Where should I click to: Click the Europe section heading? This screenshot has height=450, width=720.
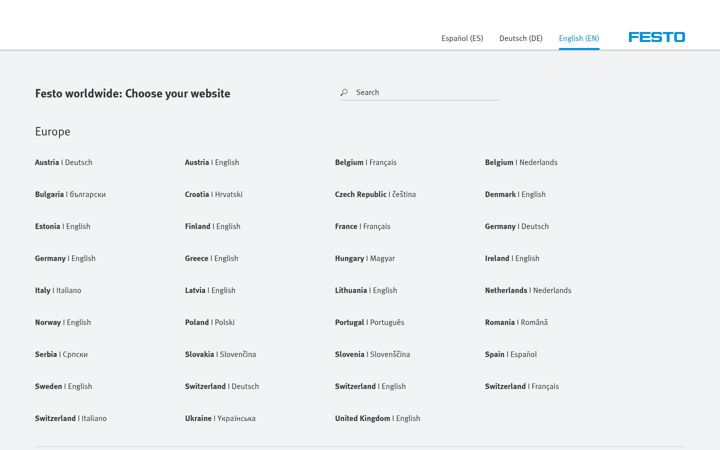tap(53, 132)
